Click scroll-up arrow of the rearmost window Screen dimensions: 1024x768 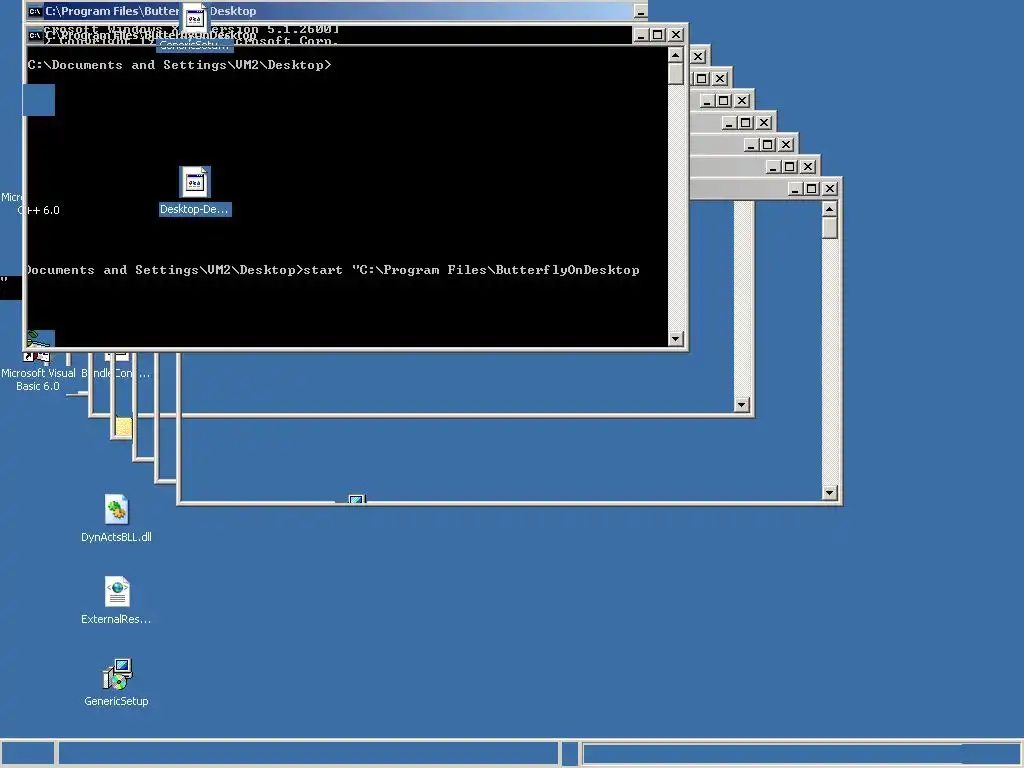point(829,209)
